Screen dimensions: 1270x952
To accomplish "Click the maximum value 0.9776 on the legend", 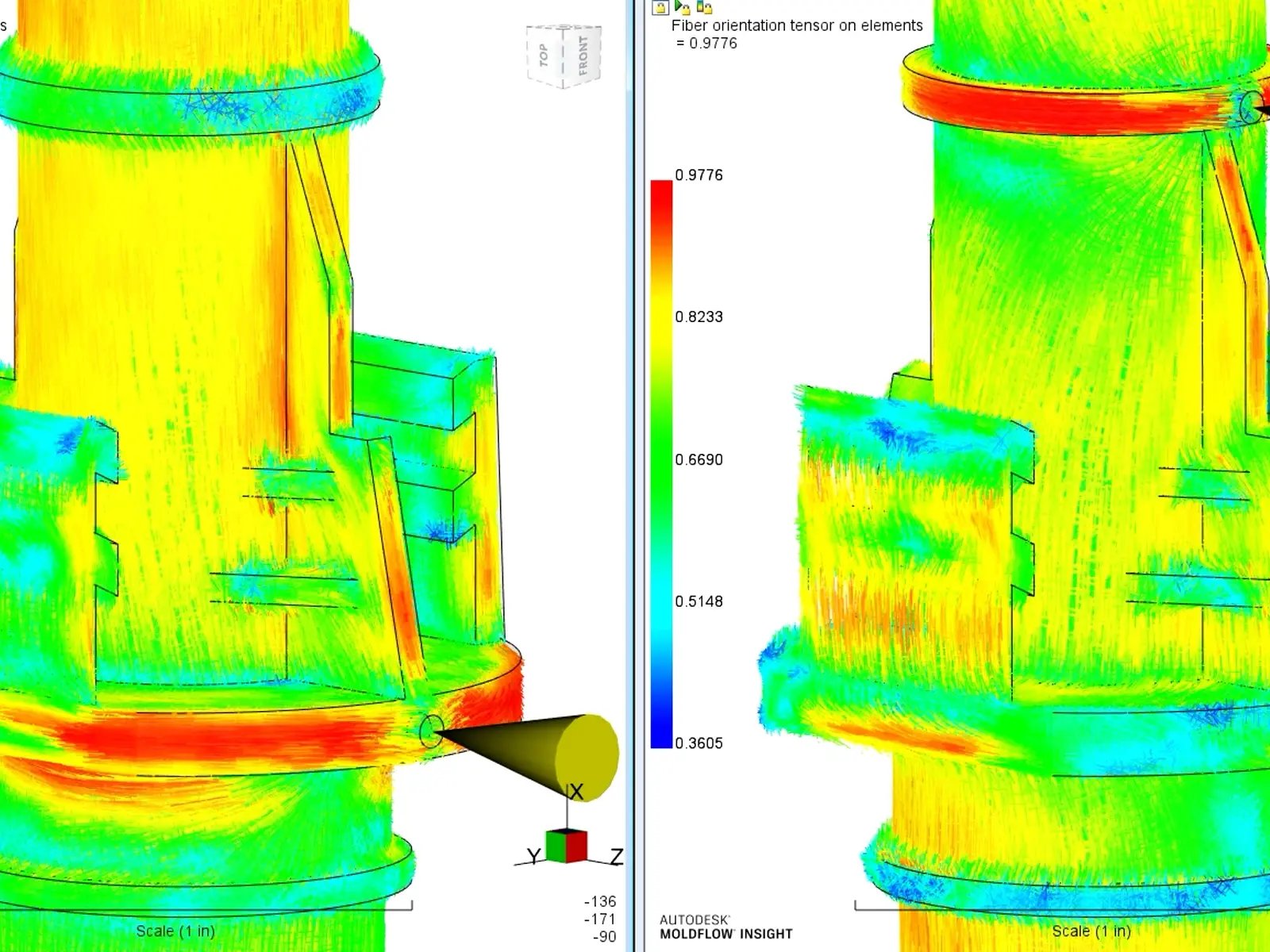I will tap(698, 175).
